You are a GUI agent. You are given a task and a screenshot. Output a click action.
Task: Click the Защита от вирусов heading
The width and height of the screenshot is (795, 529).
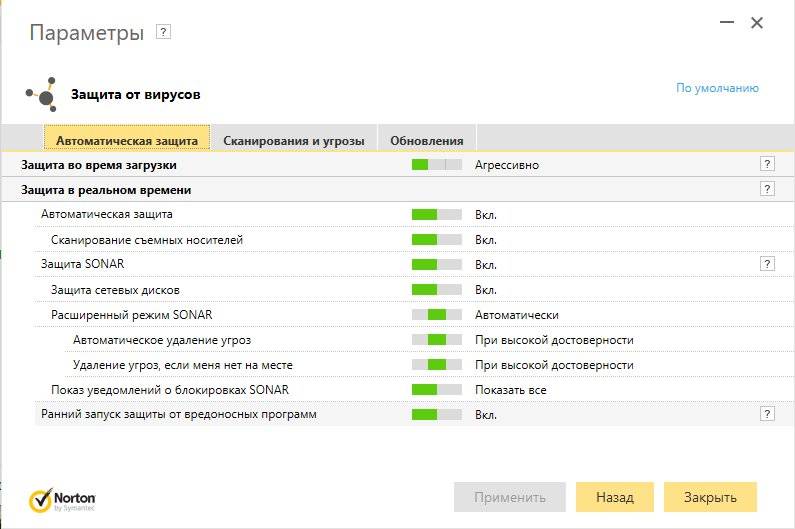[135, 94]
